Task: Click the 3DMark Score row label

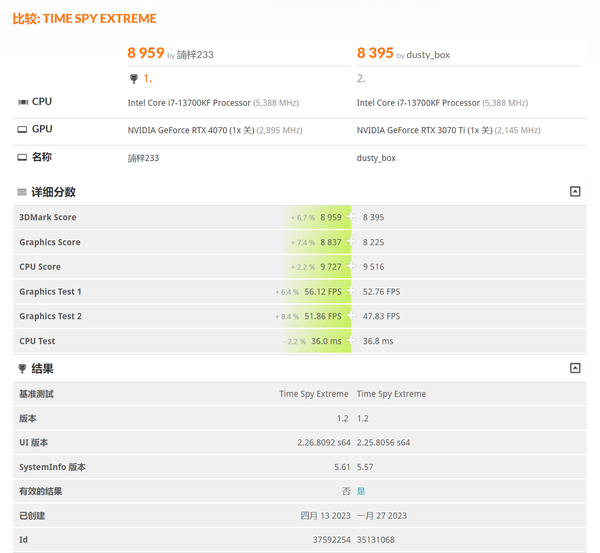Action: (x=48, y=217)
